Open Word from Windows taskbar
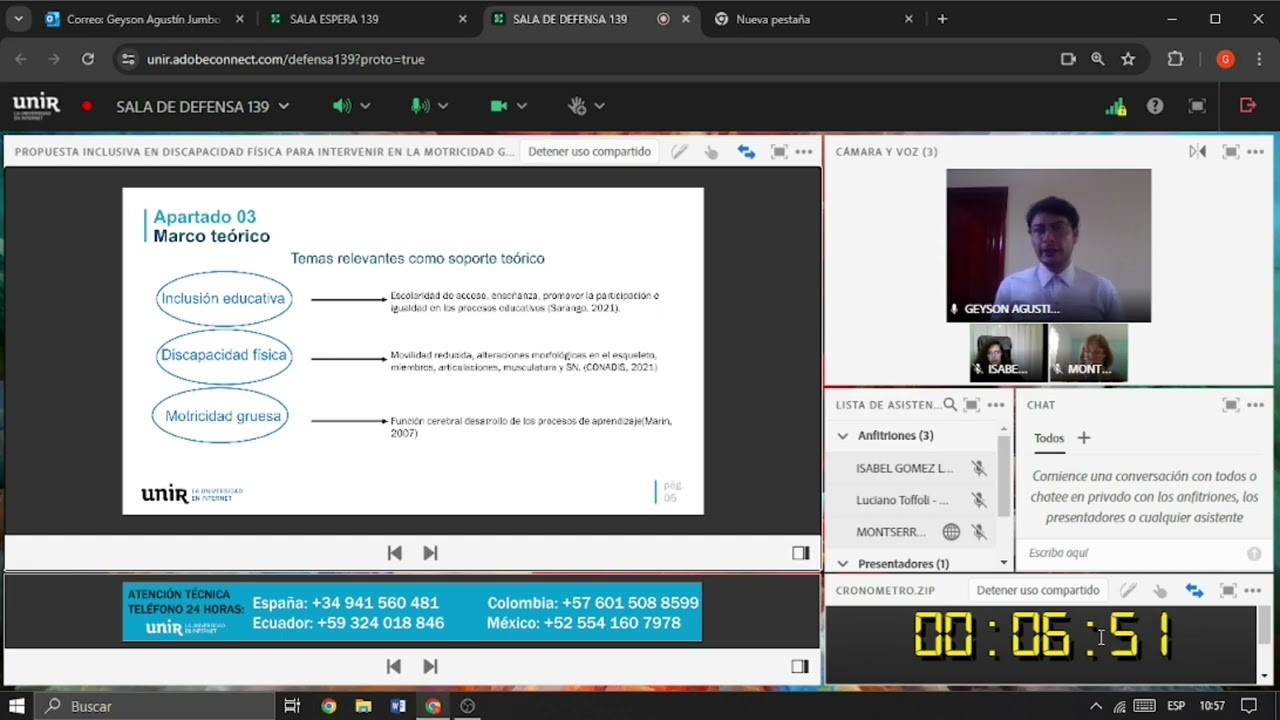Screen dimensions: 1280x720 [x=398, y=706]
